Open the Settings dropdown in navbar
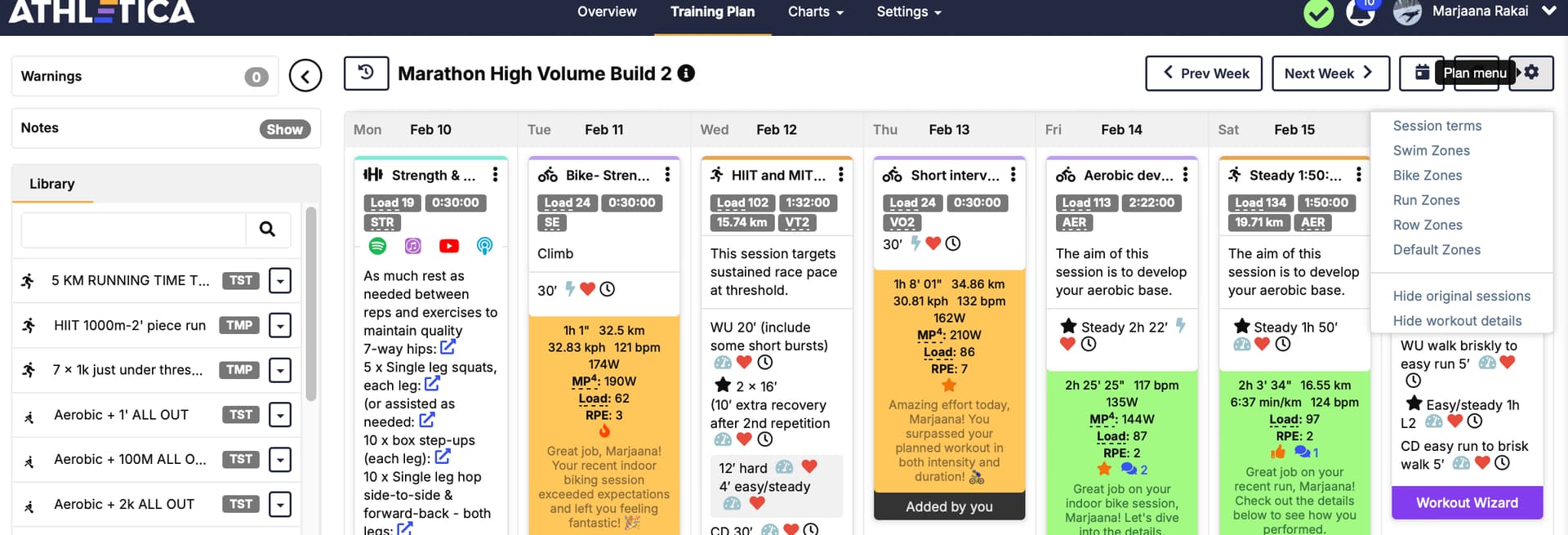This screenshot has width=1568, height=535. (908, 12)
